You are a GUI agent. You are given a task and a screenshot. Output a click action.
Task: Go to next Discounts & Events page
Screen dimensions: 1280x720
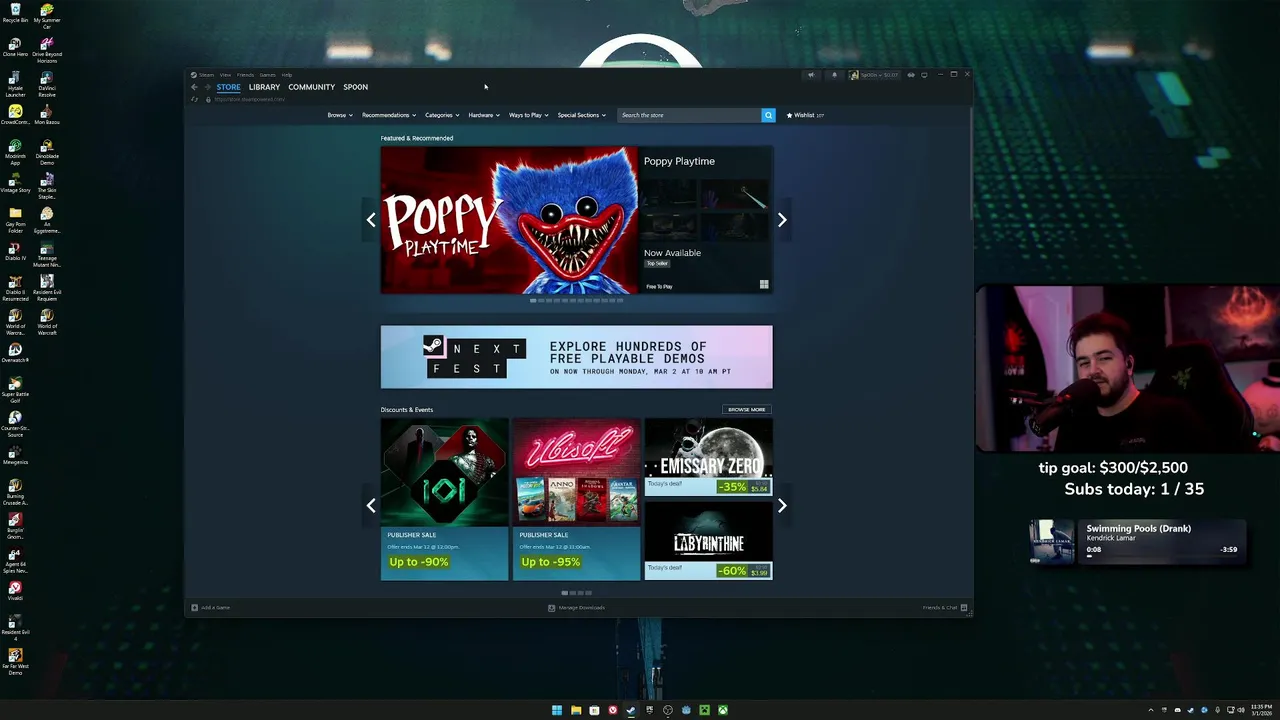click(782, 506)
